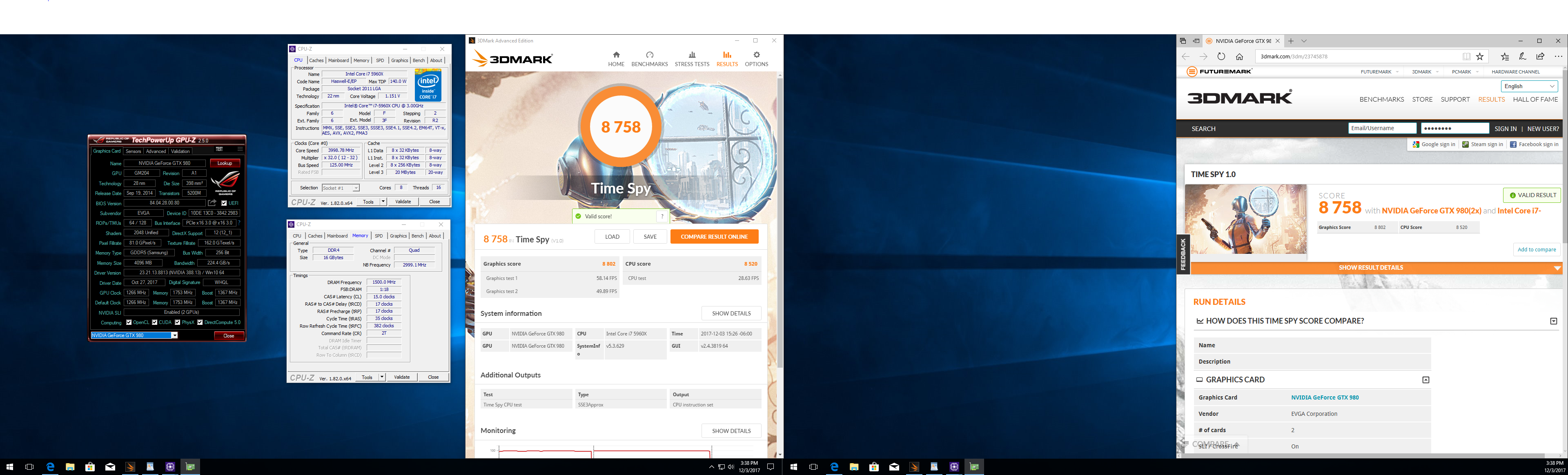Open BENCHMARKS in 3DMark app navigation

pos(650,59)
